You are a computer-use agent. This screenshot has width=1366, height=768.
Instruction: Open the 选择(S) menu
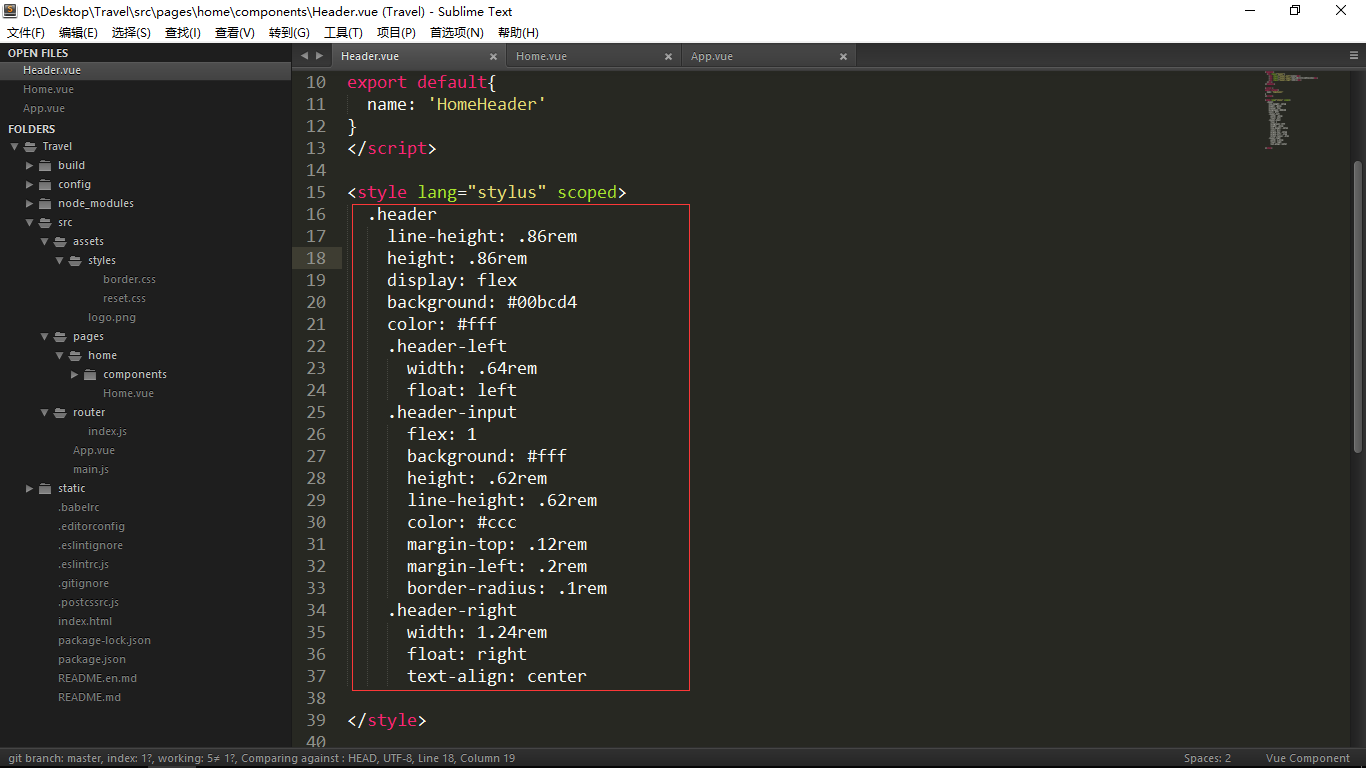(x=131, y=33)
